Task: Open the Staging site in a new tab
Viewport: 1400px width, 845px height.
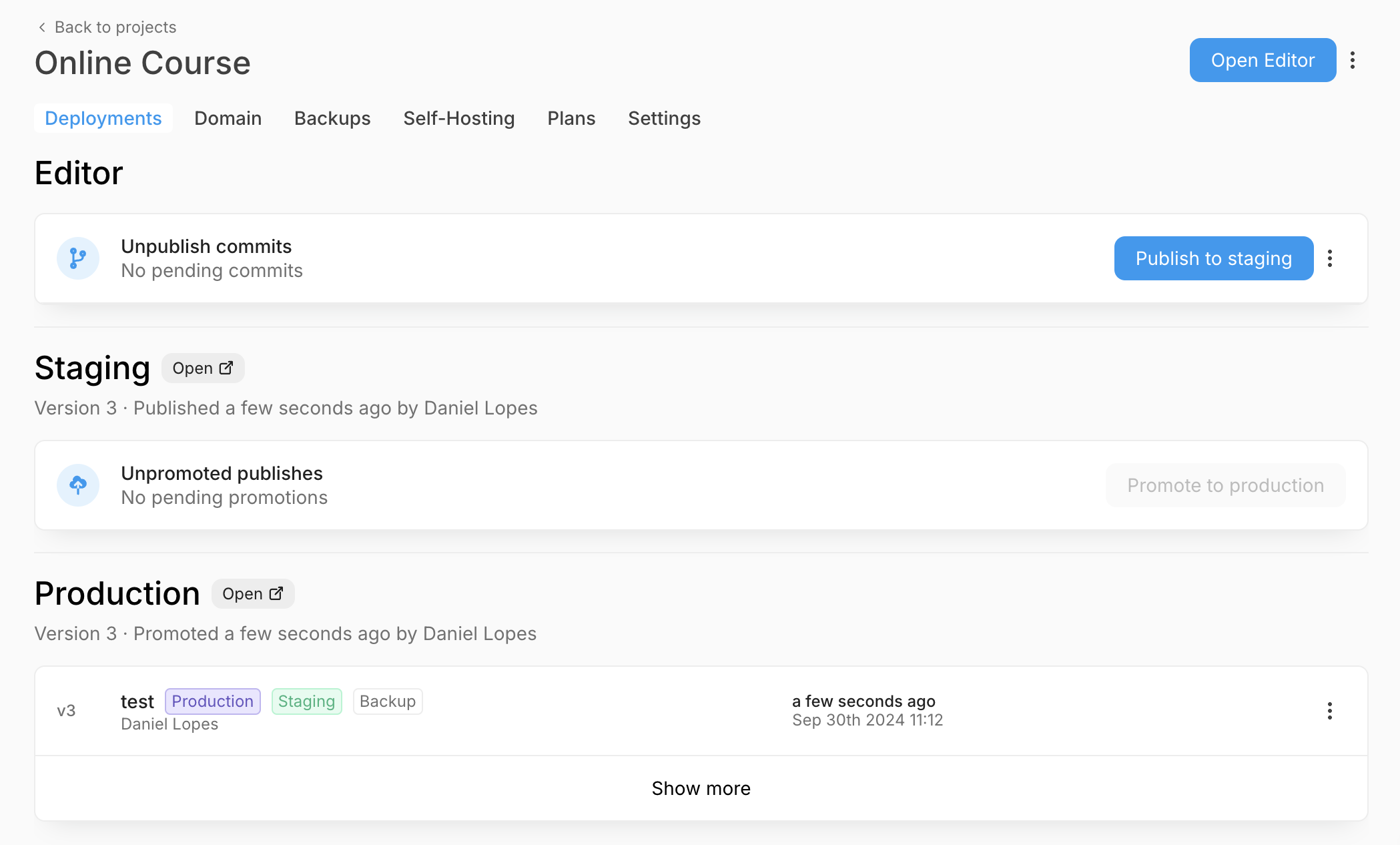Action: tap(203, 368)
